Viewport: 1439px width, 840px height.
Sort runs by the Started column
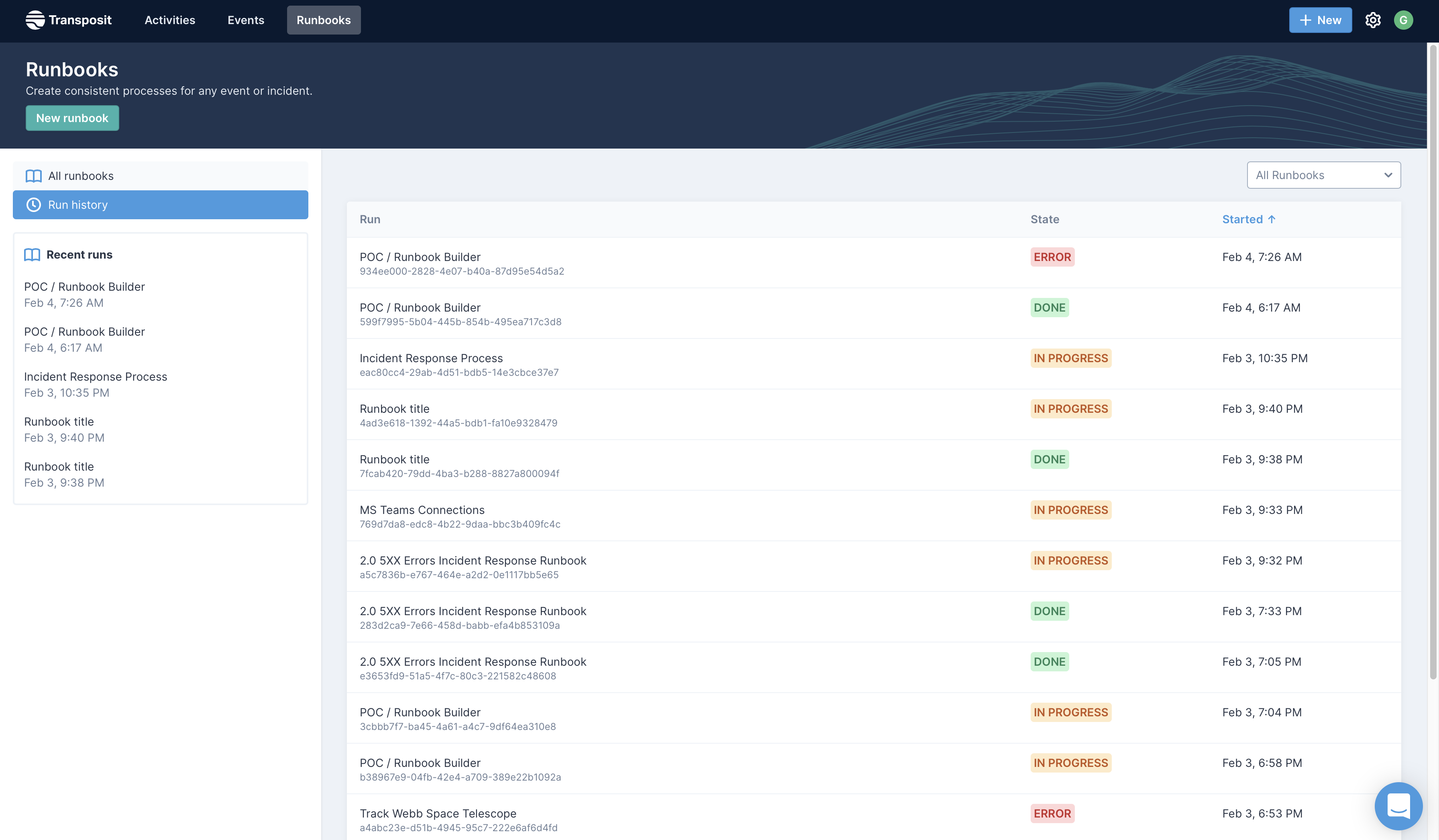tap(1242, 219)
